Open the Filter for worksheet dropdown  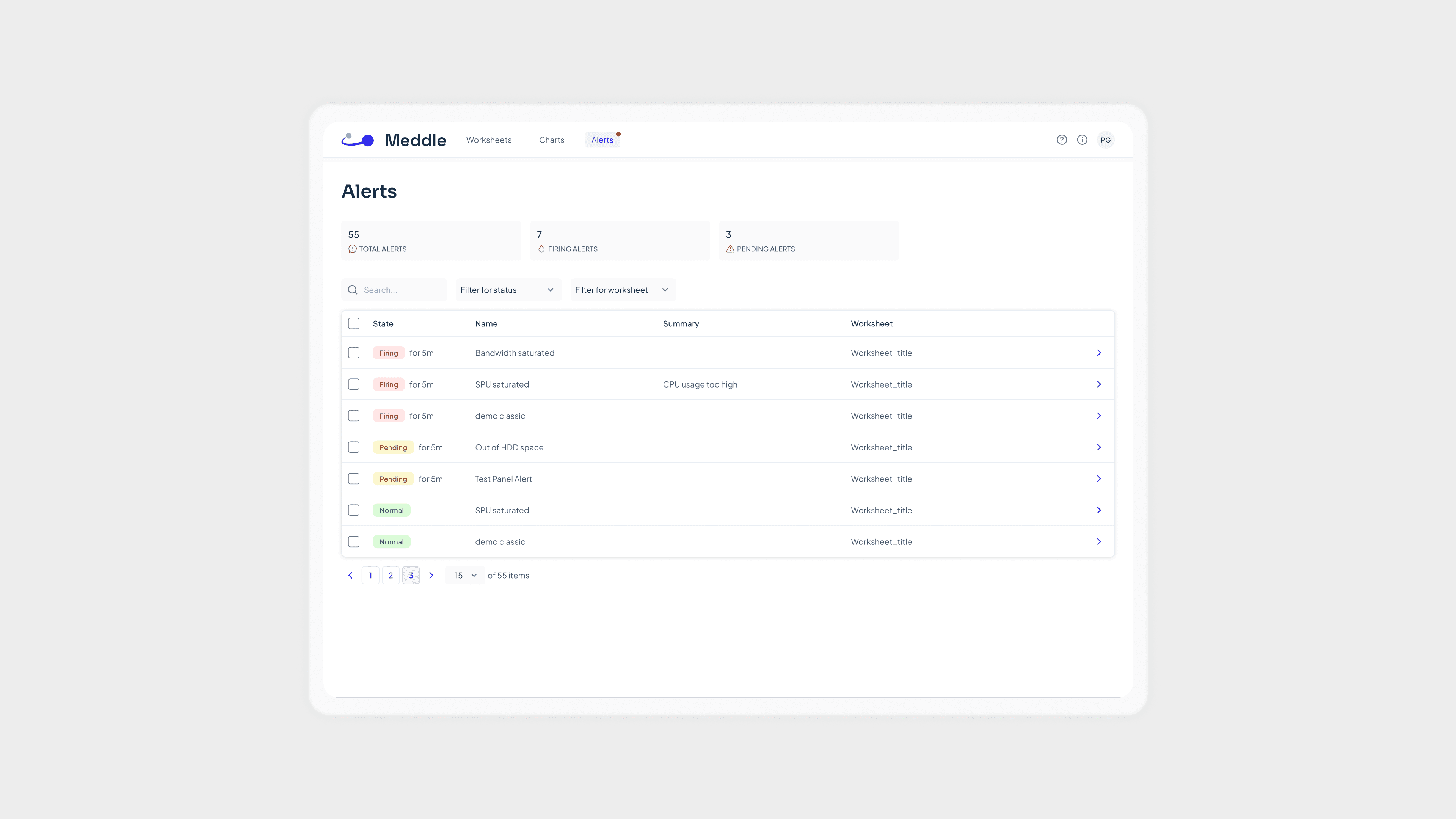(622, 290)
